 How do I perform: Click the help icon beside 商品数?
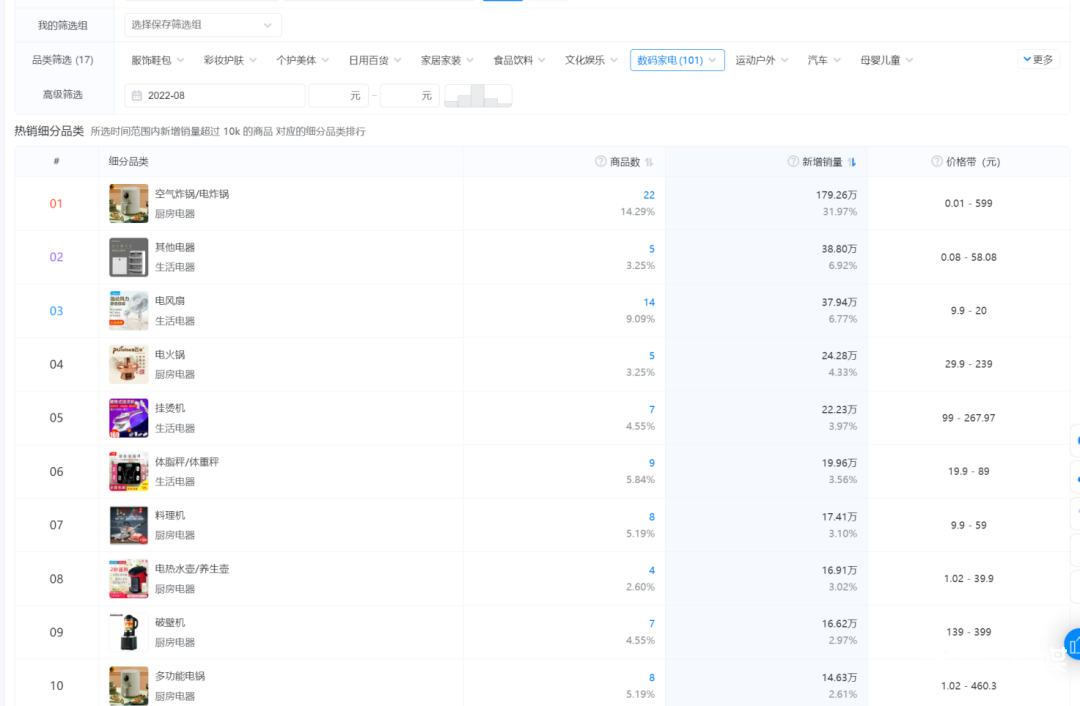[601, 162]
